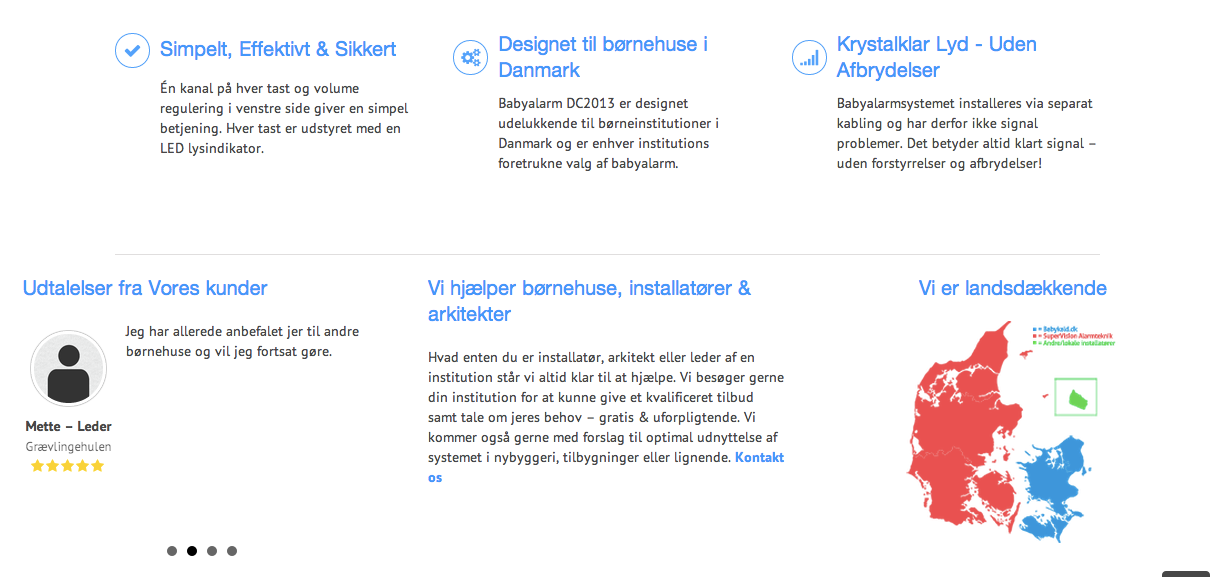This screenshot has width=1215, height=577.
Task: Click the gears icon beside Designet til børnehuse
Action: tap(469, 57)
